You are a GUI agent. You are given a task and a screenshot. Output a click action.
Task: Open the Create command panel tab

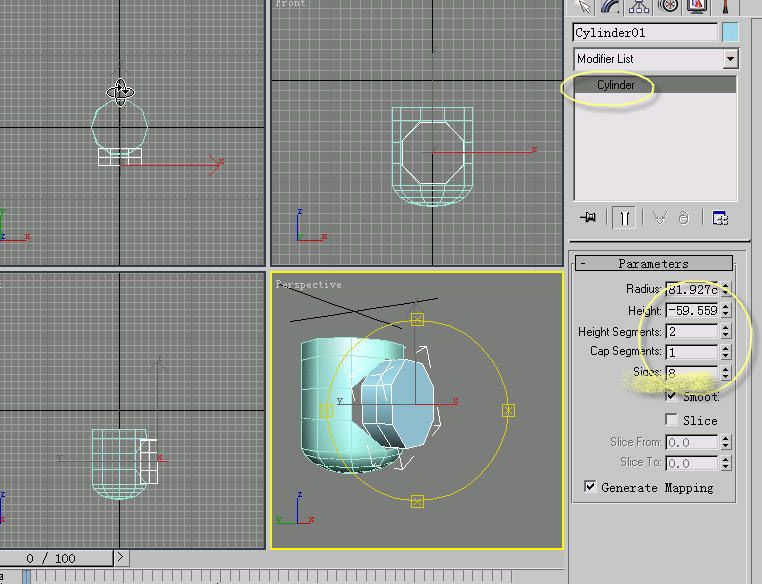click(x=583, y=6)
